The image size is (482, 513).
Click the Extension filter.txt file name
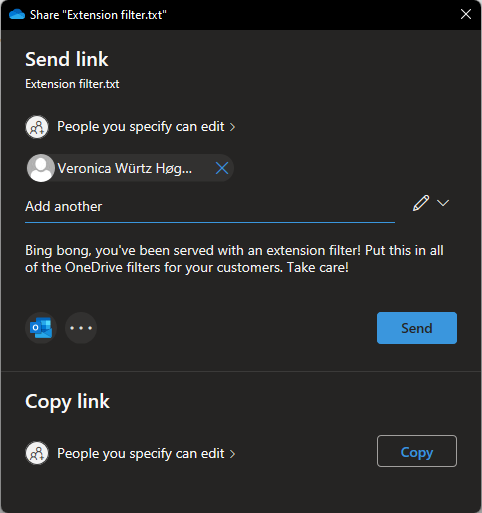[72, 84]
